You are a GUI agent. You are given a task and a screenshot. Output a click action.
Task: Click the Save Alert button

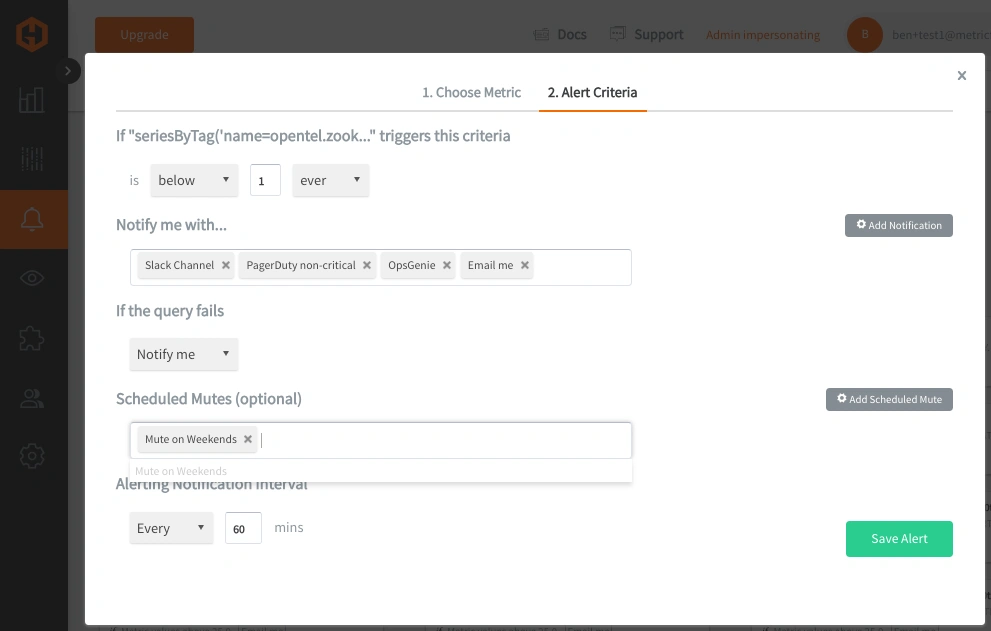click(898, 538)
